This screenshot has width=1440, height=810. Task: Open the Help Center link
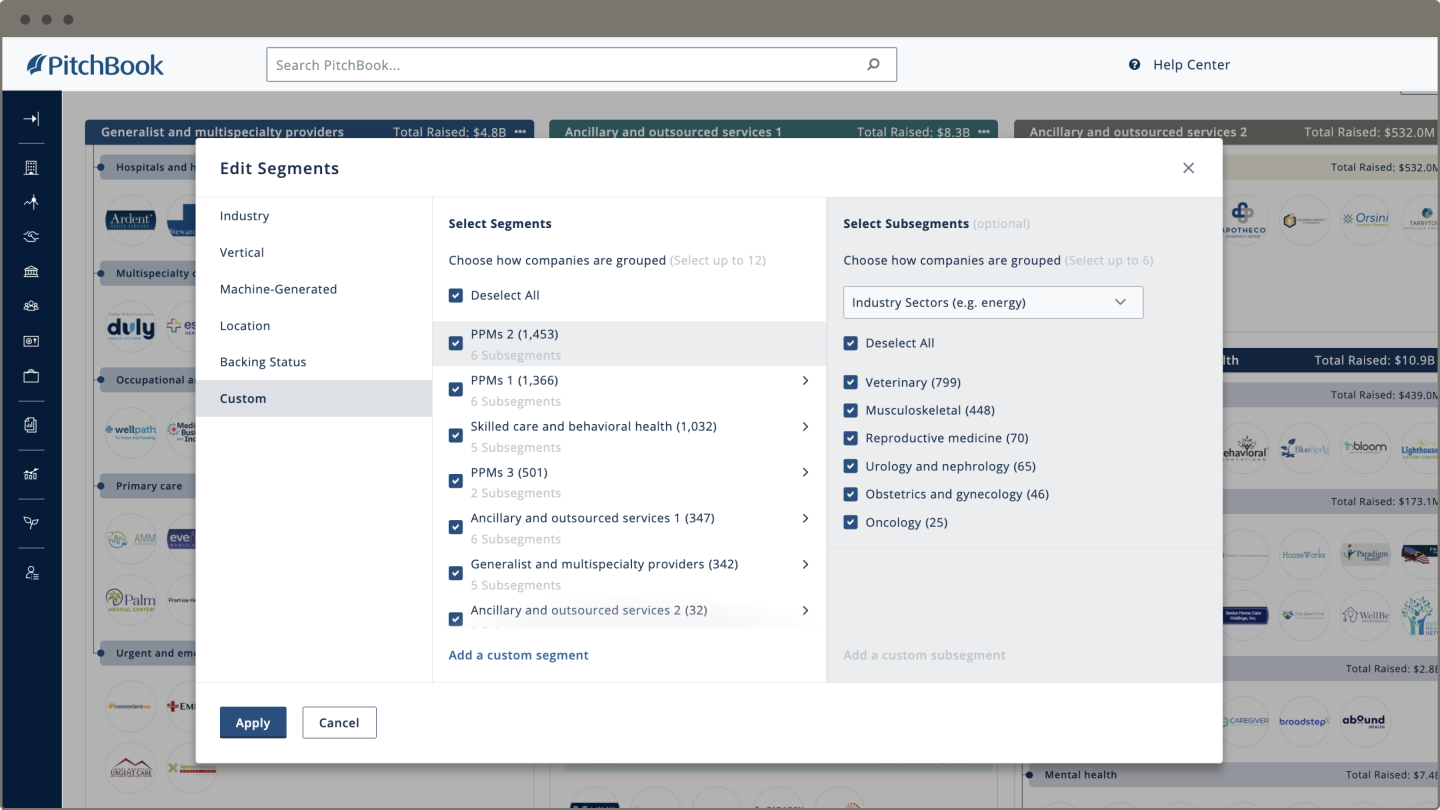coord(1191,65)
